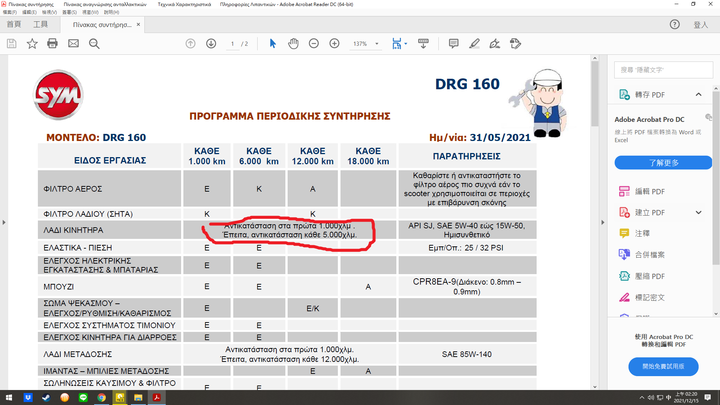The width and height of the screenshot is (720, 405).
Task: Click the 搜尋 tools search box
Action: (663, 70)
